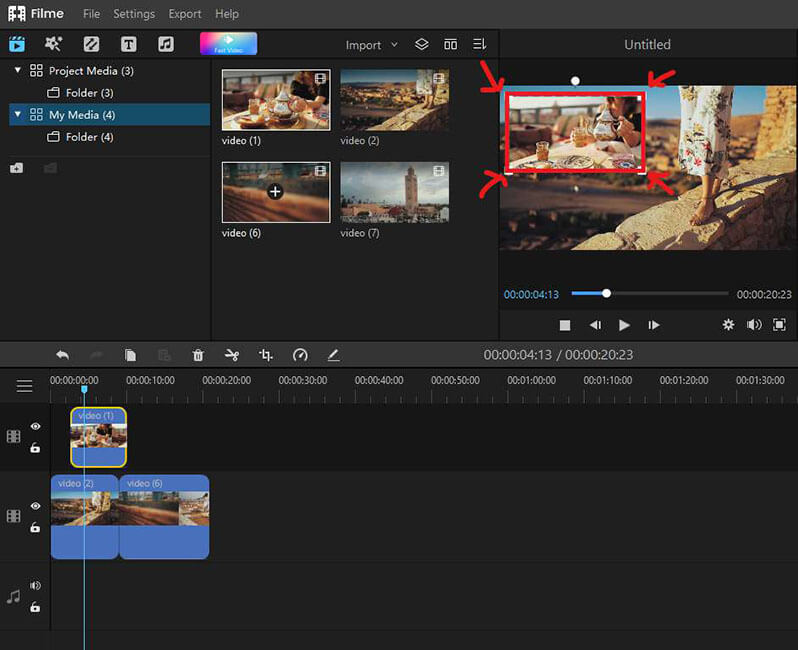
Task: Click plus on video (6) thumbnail
Action: click(275, 192)
